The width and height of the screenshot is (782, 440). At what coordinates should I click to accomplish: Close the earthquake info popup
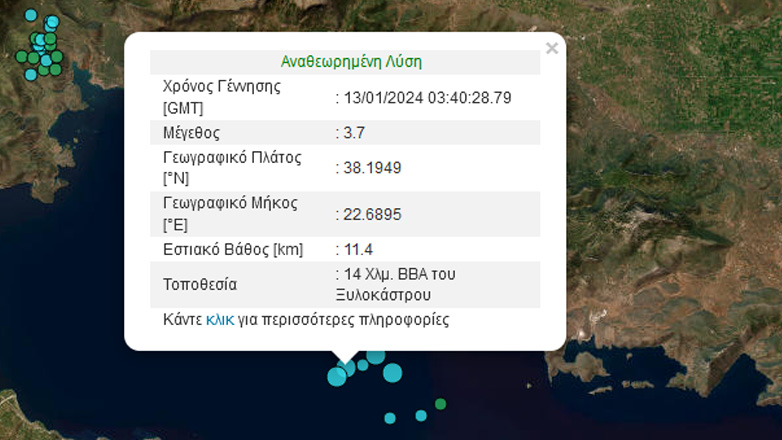(552, 48)
